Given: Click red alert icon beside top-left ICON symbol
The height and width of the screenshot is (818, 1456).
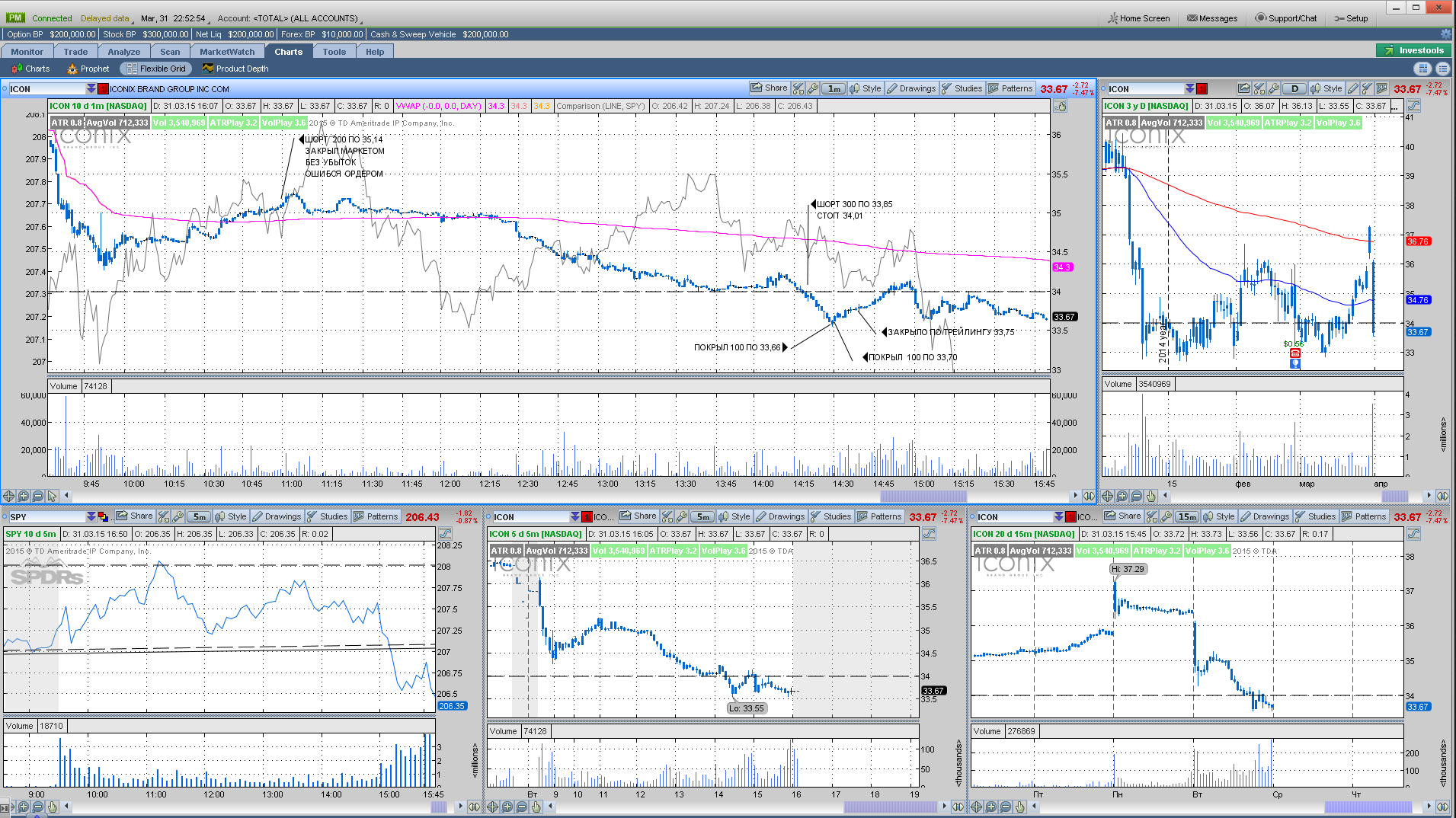Looking at the screenshot, I should (x=103, y=89).
